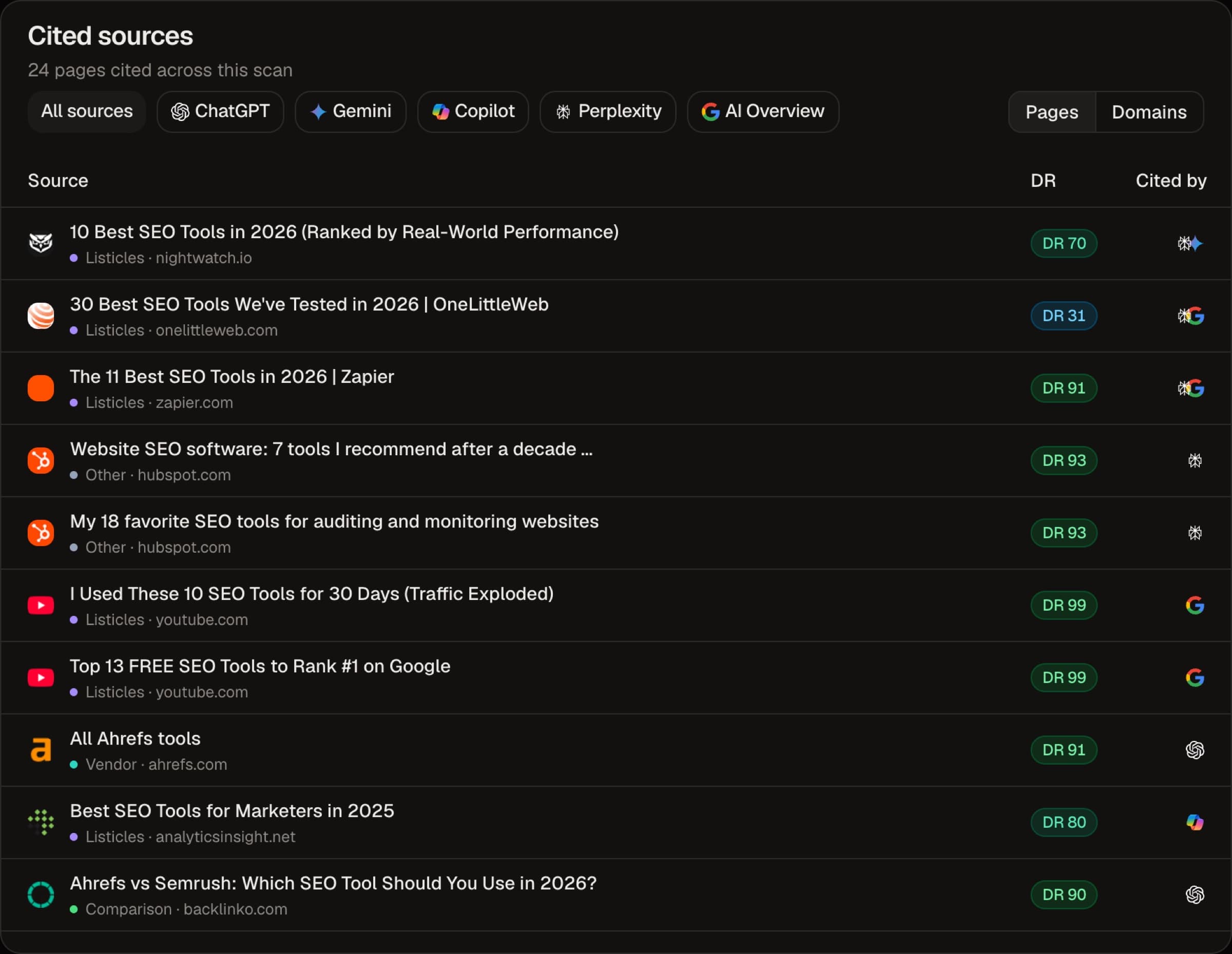Open 30 Best SEO Tools We've Tested link
1232x954 pixels.
[309, 304]
